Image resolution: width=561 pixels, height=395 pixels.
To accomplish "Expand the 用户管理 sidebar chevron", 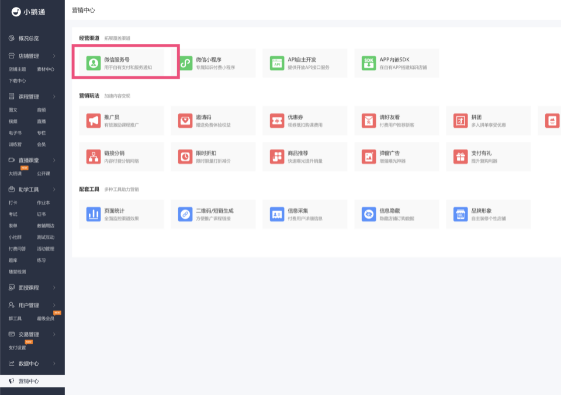I will (x=54, y=305).
